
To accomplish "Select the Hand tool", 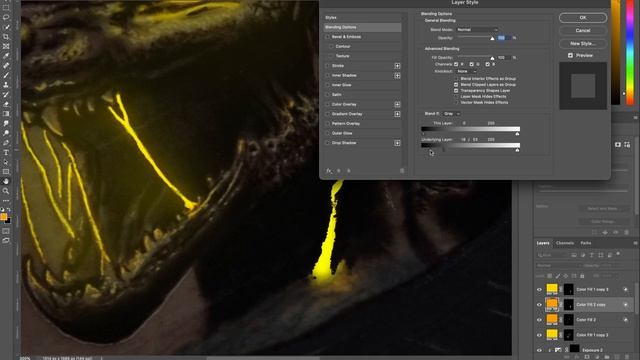I will point(6,181).
